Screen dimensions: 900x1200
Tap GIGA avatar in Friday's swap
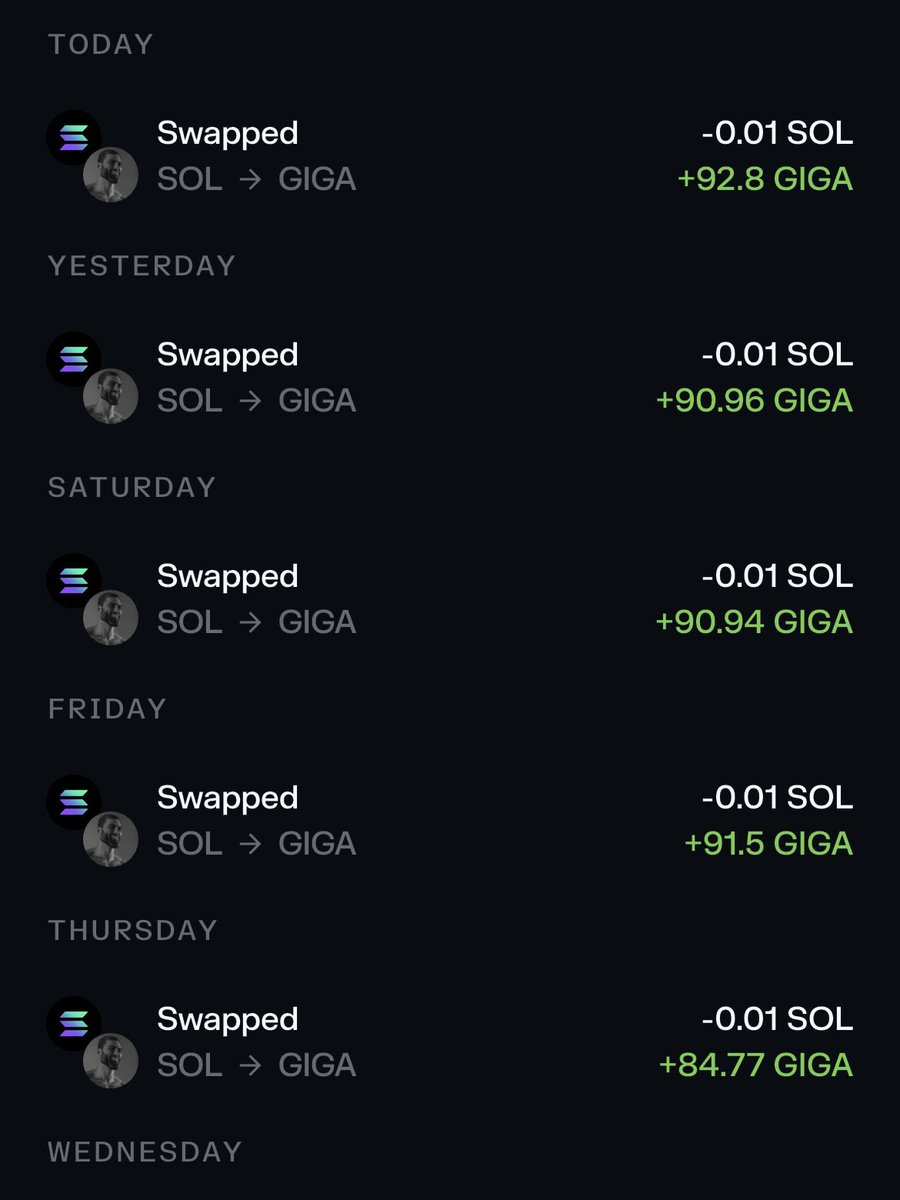point(110,840)
